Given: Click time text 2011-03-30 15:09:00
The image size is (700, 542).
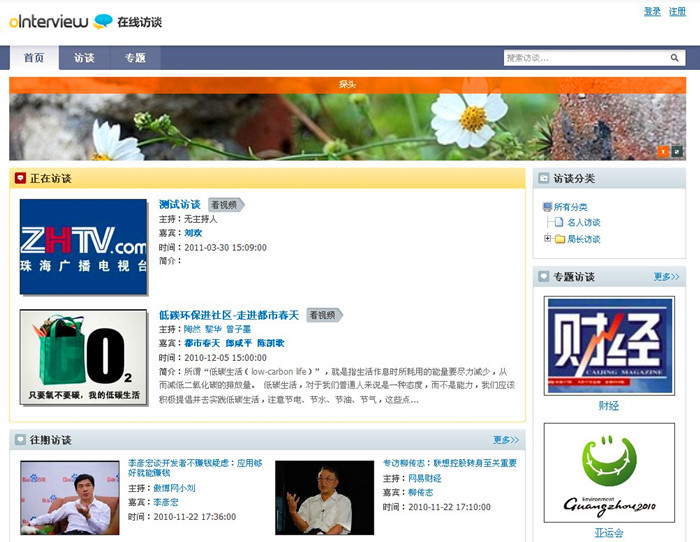Looking at the screenshot, I should 225,247.
